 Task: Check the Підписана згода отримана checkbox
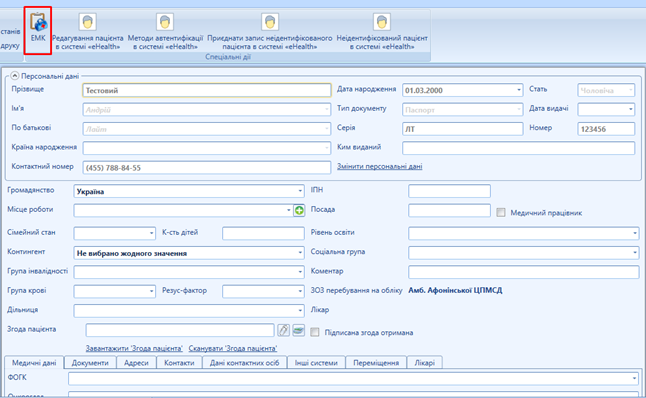pyautogui.click(x=315, y=332)
